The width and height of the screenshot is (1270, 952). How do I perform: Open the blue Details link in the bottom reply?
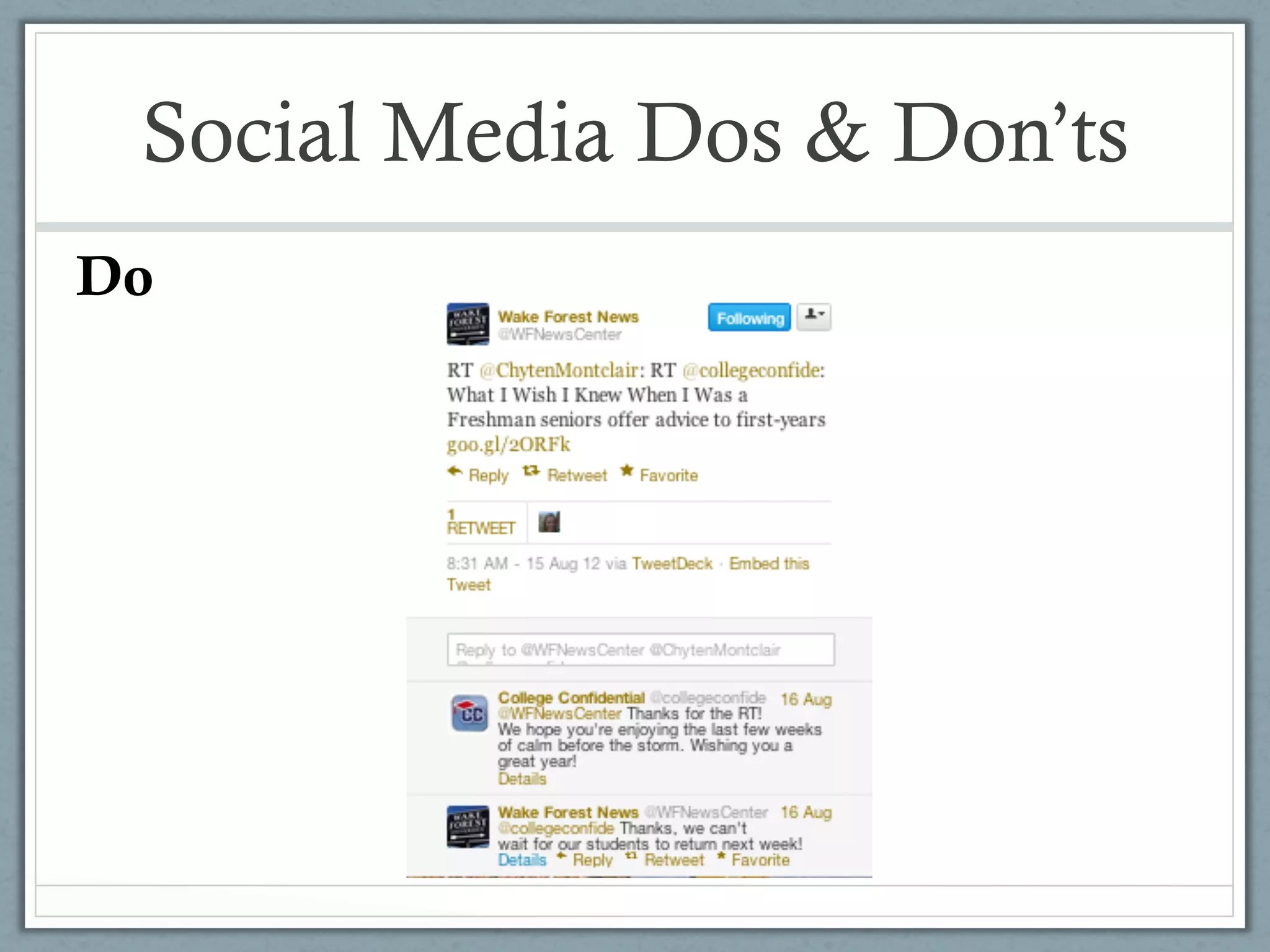tap(522, 860)
